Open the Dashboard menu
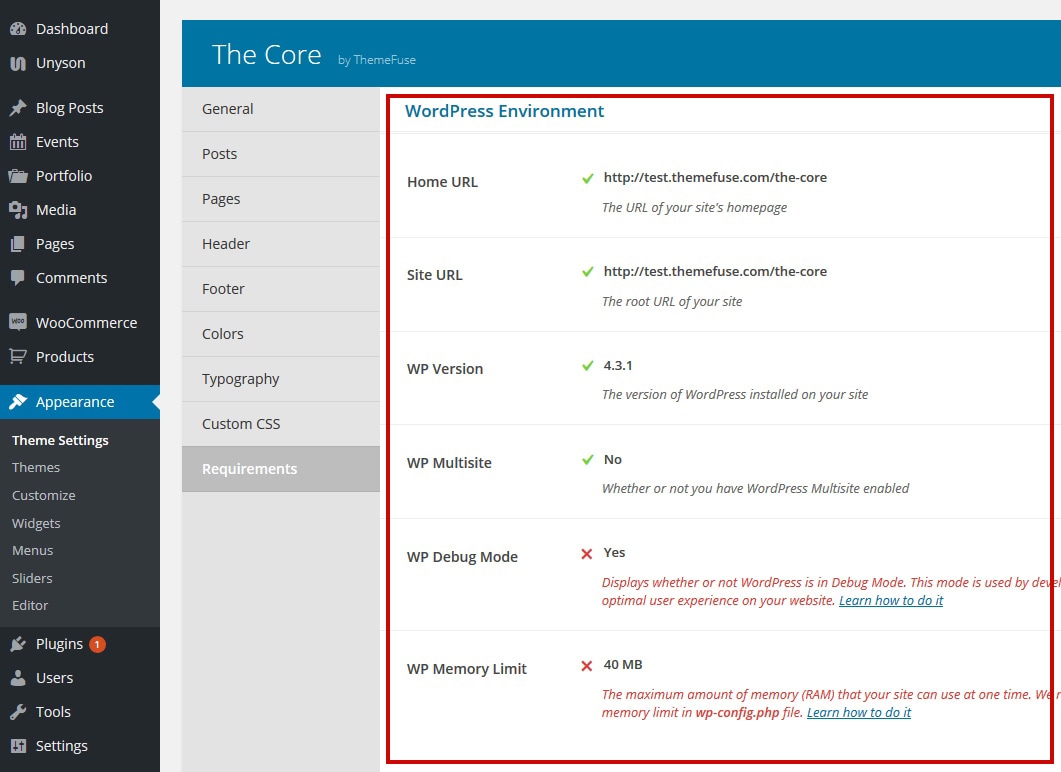Screen dimensions: 1061x772 [x=80, y=29]
